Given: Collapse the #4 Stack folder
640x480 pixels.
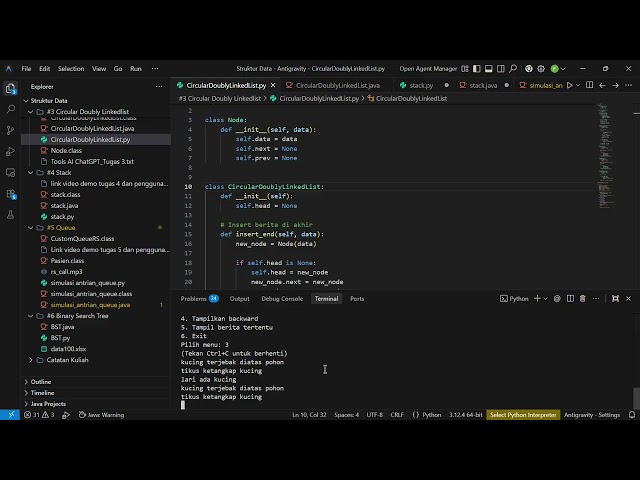Looking at the screenshot, I should pyautogui.click(x=31, y=173).
